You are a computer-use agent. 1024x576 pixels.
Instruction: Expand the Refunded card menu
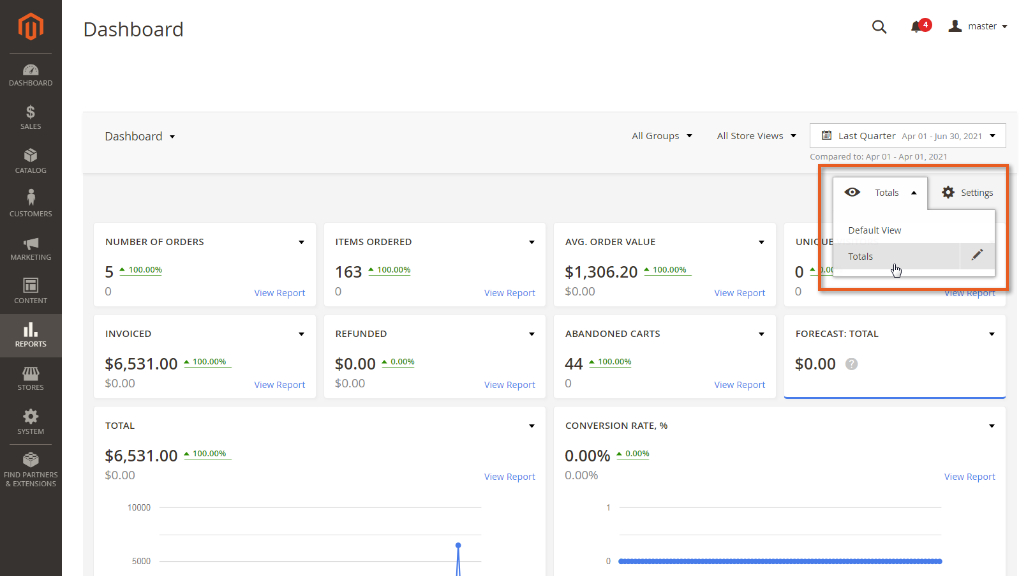click(532, 334)
